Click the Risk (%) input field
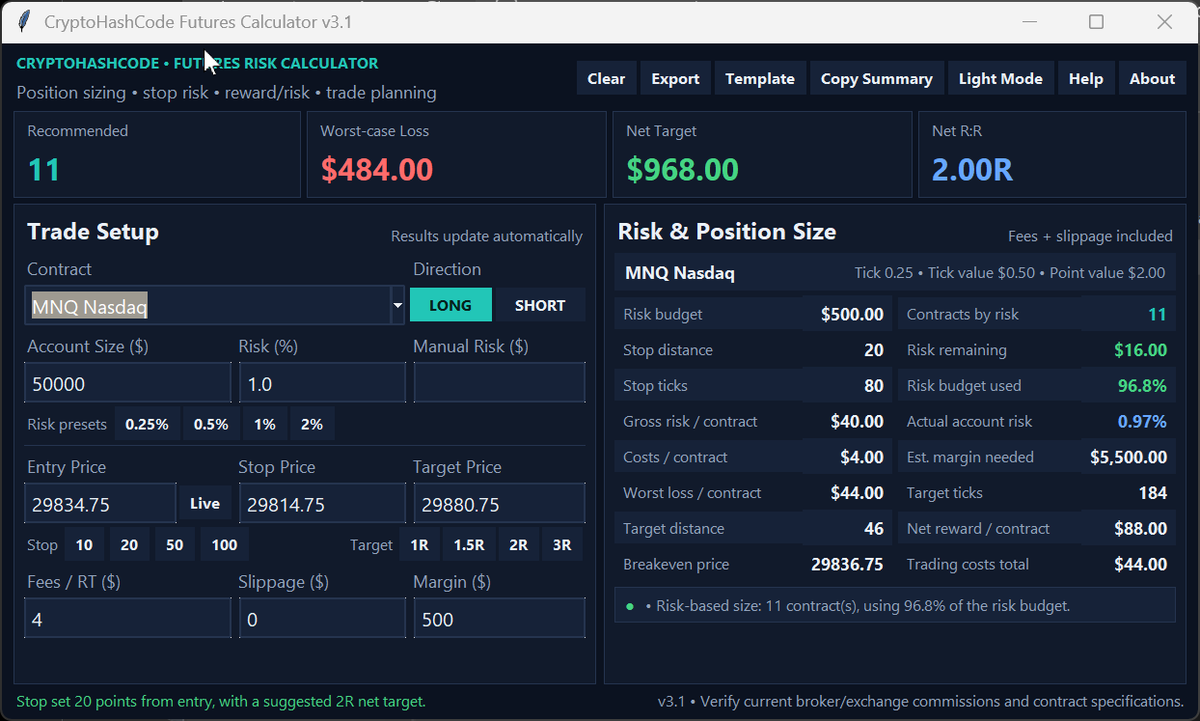Image resolution: width=1200 pixels, height=721 pixels. tap(322, 383)
